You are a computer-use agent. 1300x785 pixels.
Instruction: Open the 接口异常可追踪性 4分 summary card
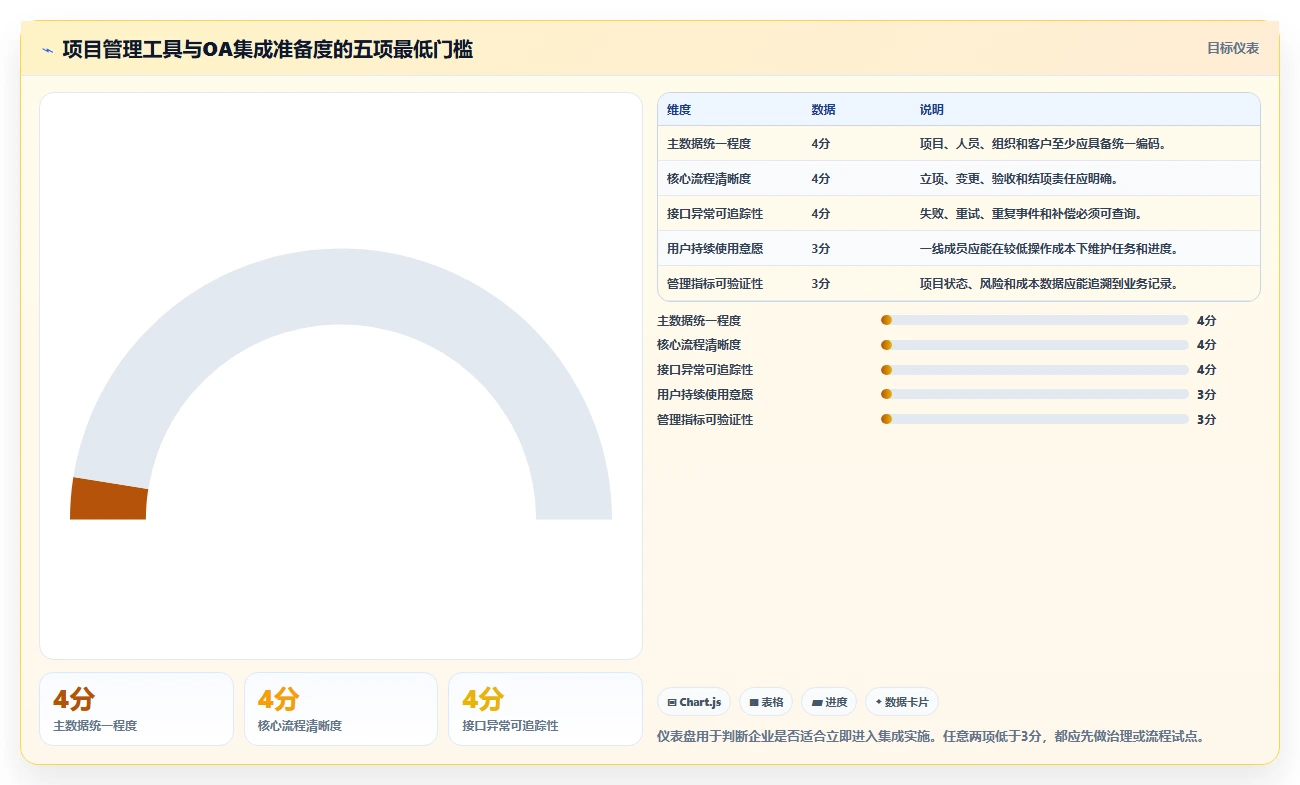coord(545,709)
